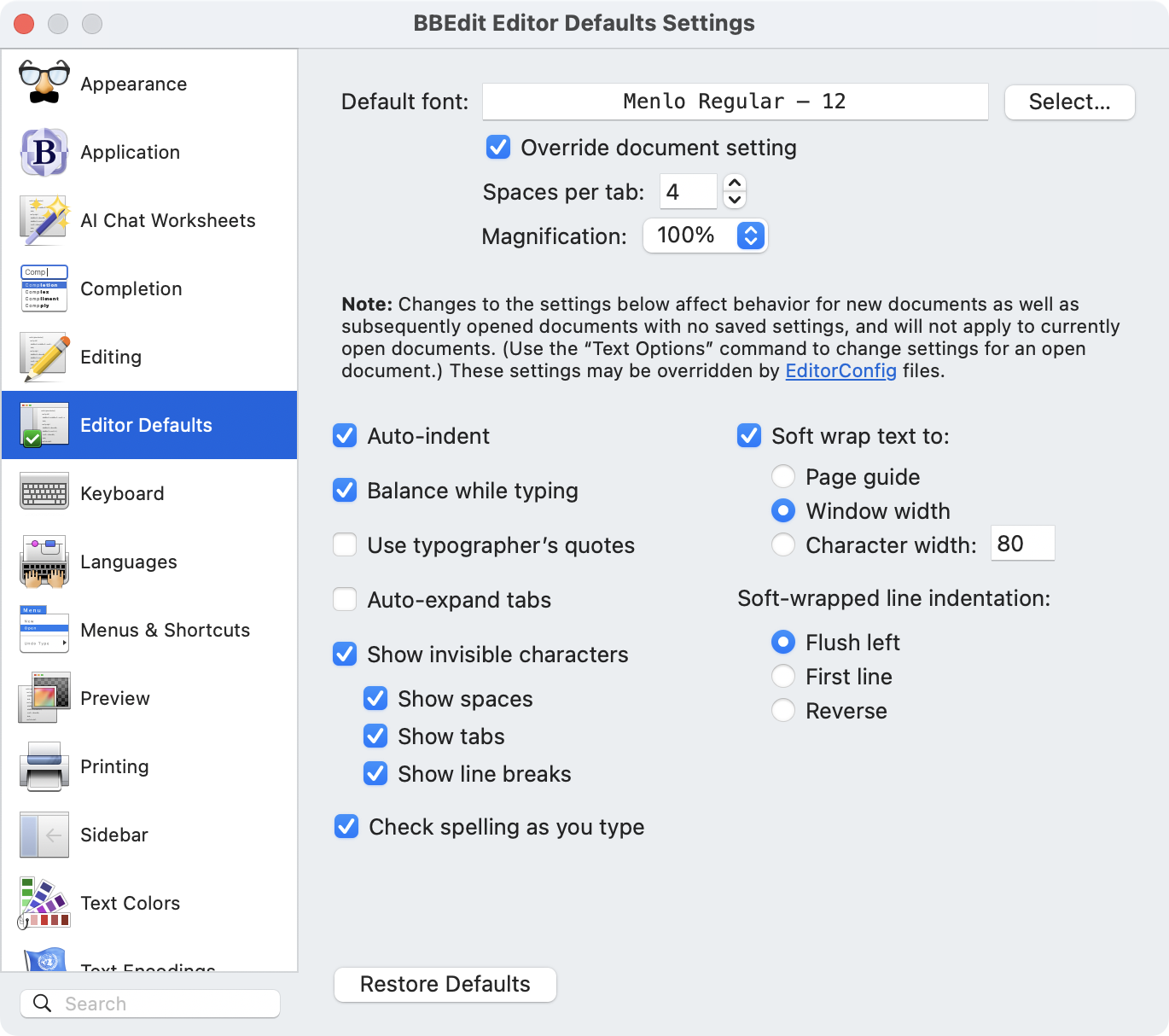This screenshot has width=1169, height=1036.
Task: Open the Text Colors swatch-fan icon
Action: [44, 903]
